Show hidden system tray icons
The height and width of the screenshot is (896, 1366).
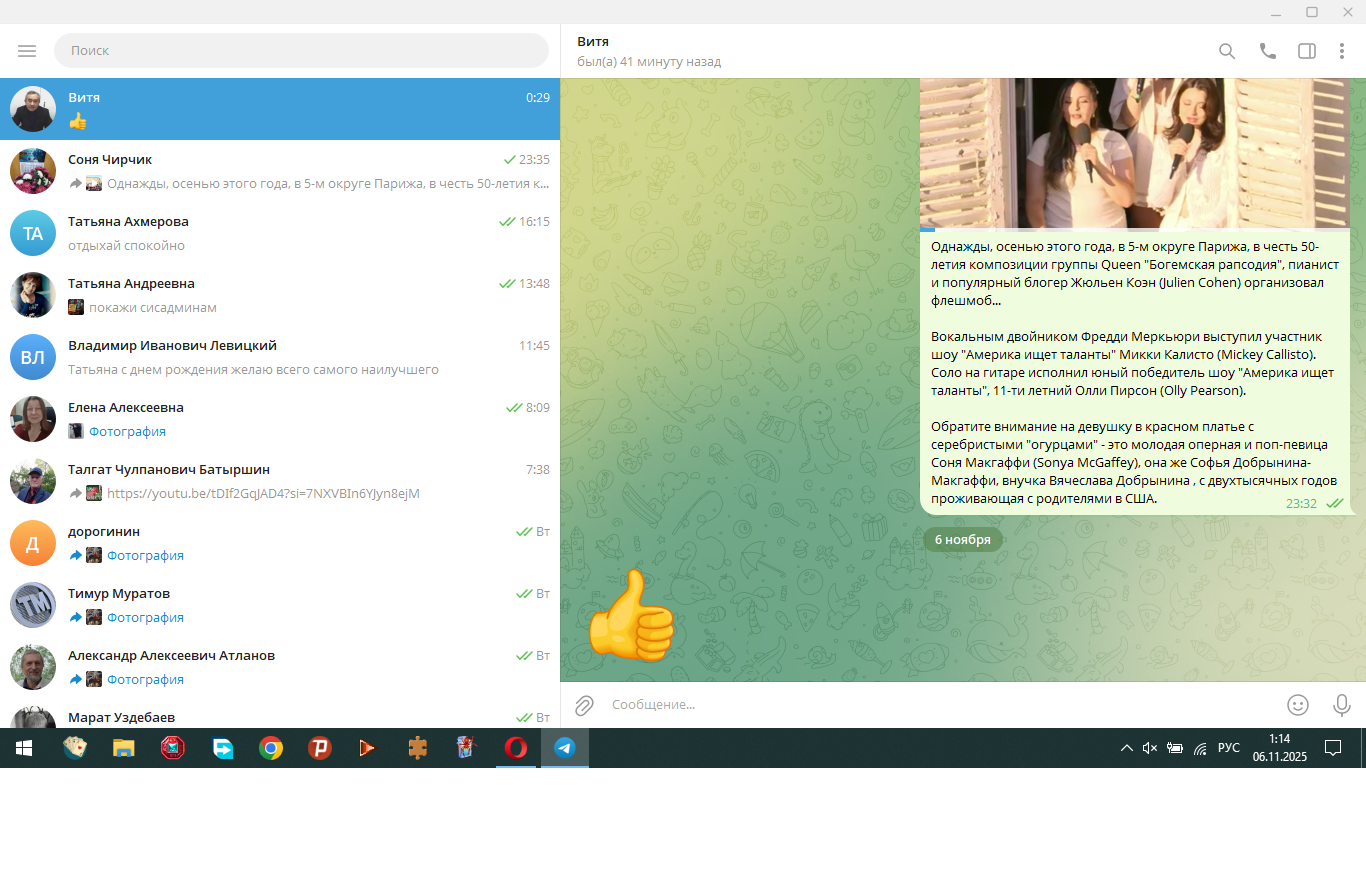click(x=1126, y=748)
